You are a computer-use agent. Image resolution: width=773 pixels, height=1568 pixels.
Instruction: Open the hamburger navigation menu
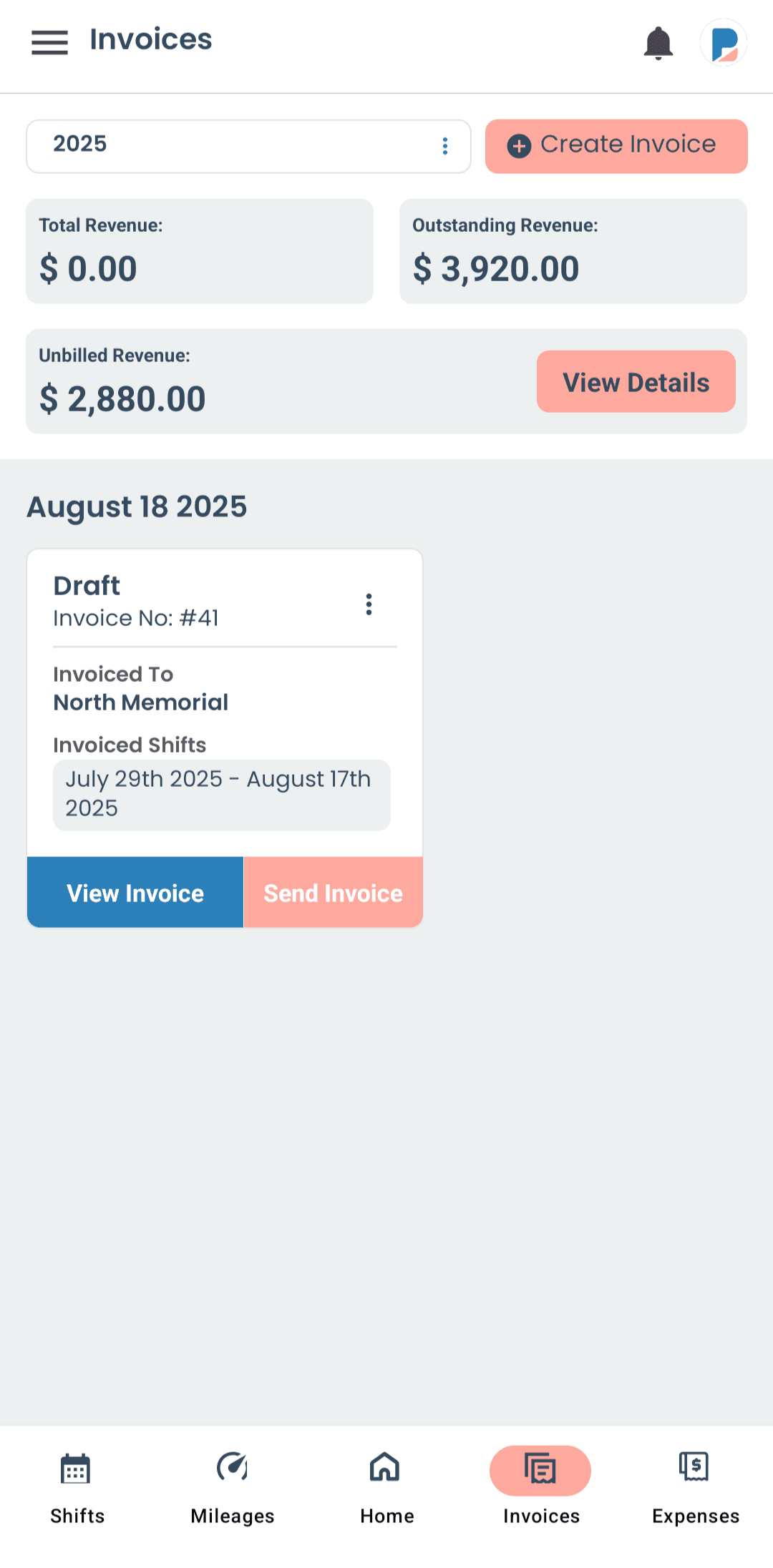(49, 42)
